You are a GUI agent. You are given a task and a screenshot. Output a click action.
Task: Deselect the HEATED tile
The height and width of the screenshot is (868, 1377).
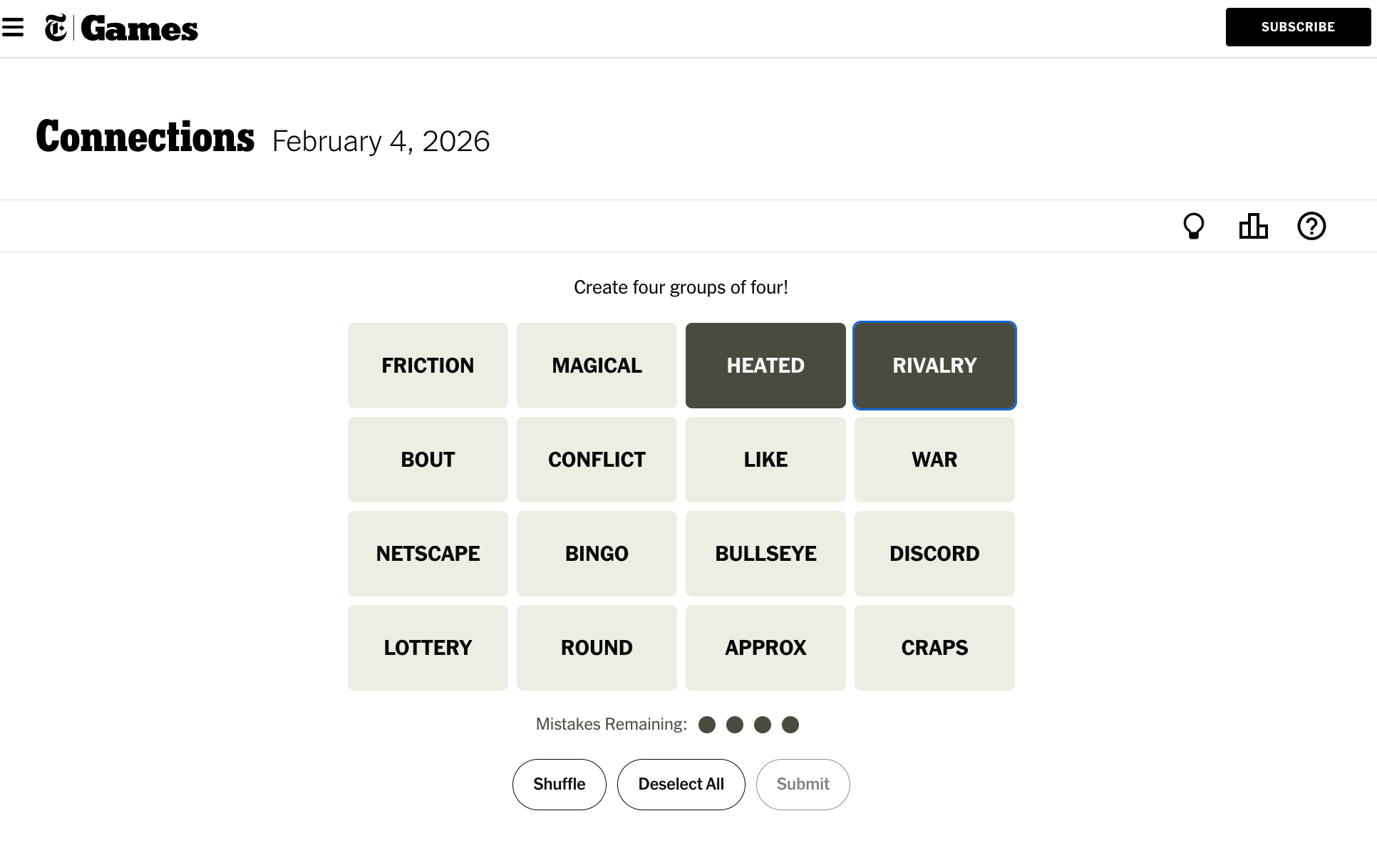point(765,366)
